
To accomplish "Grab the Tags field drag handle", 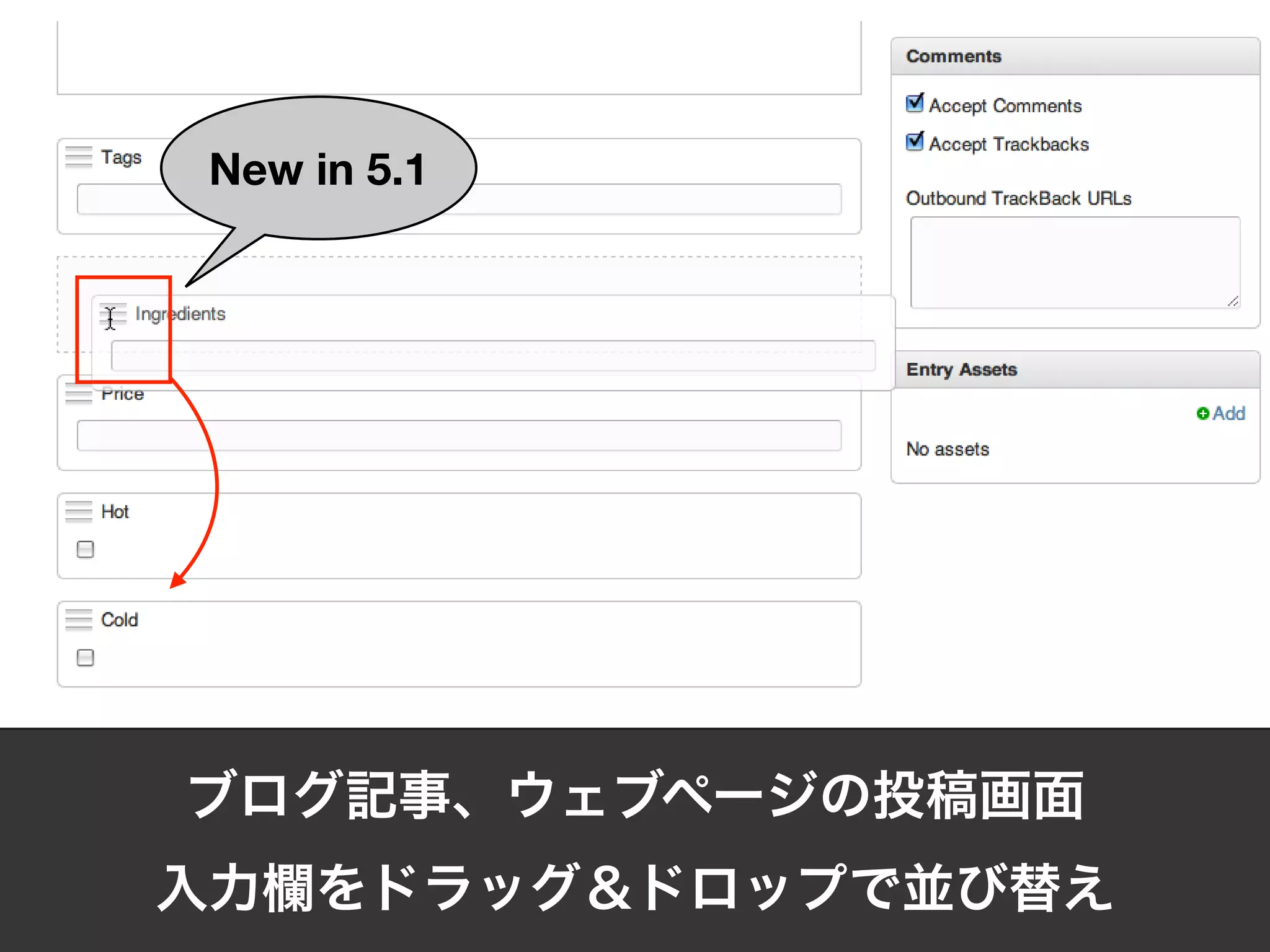I will pyautogui.click(x=79, y=157).
